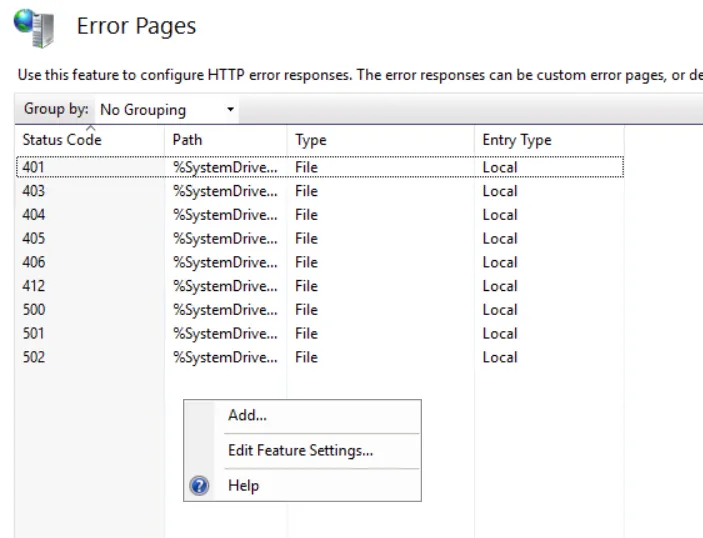The image size is (703, 538).
Task: Click the File type cell in 403 row
Action: 306,191
